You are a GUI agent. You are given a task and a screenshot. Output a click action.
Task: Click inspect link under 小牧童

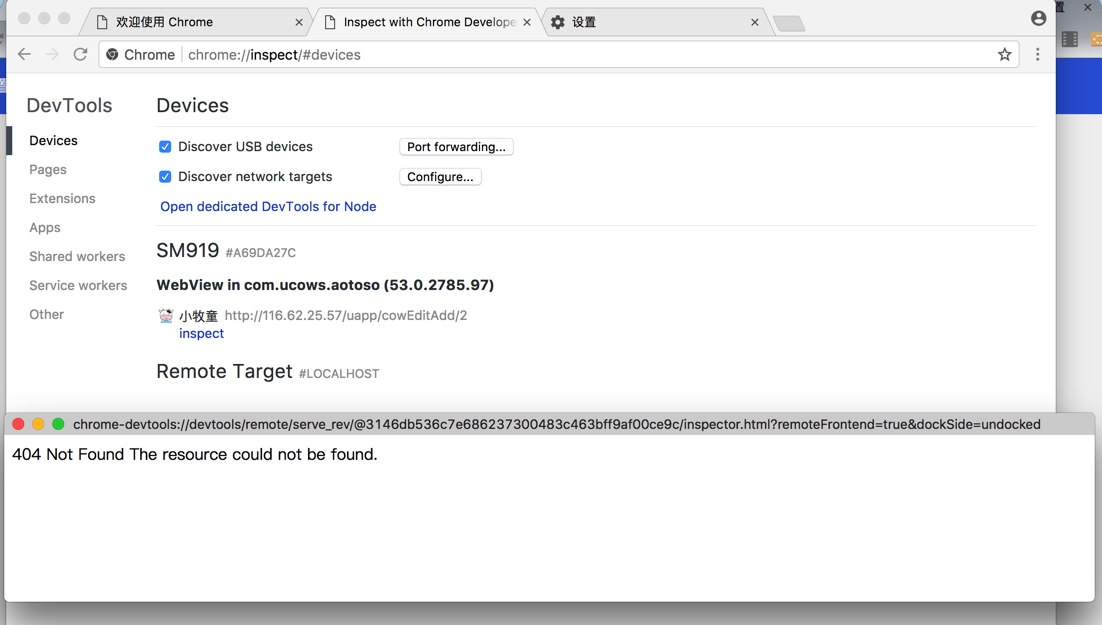point(201,334)
